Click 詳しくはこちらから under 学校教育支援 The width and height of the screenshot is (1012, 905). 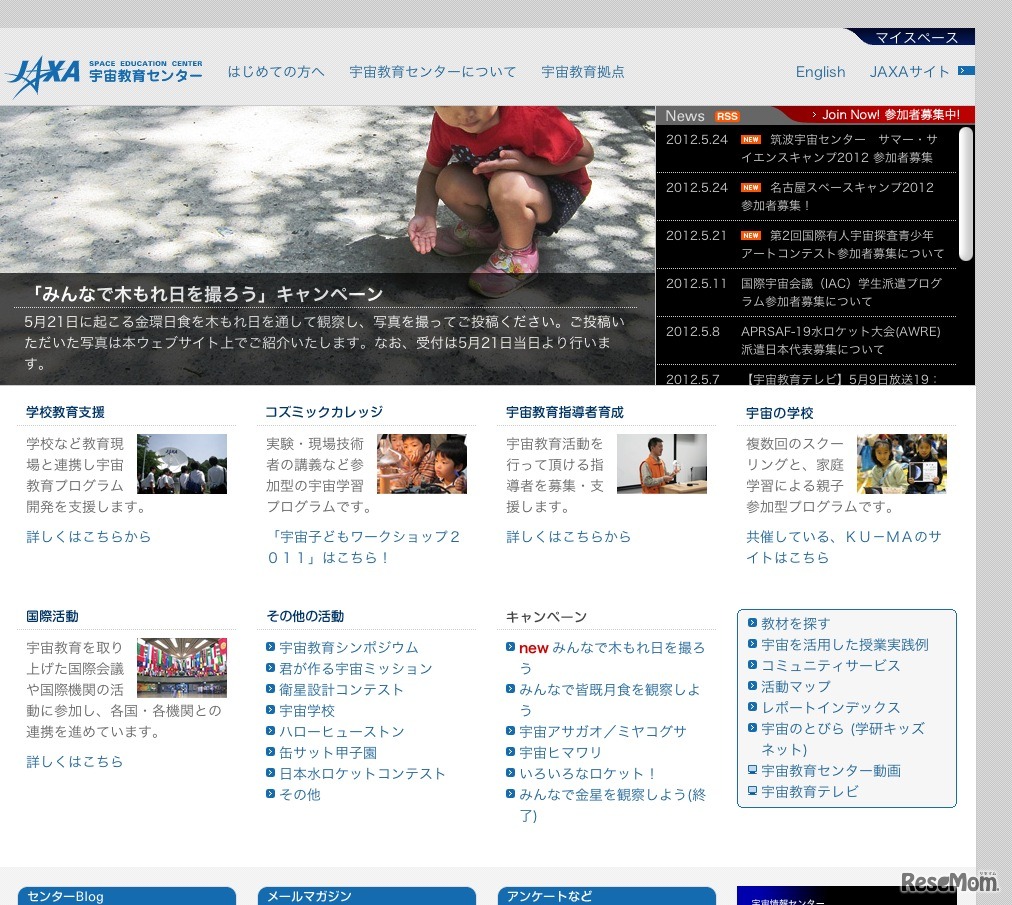tap(88, 536)
